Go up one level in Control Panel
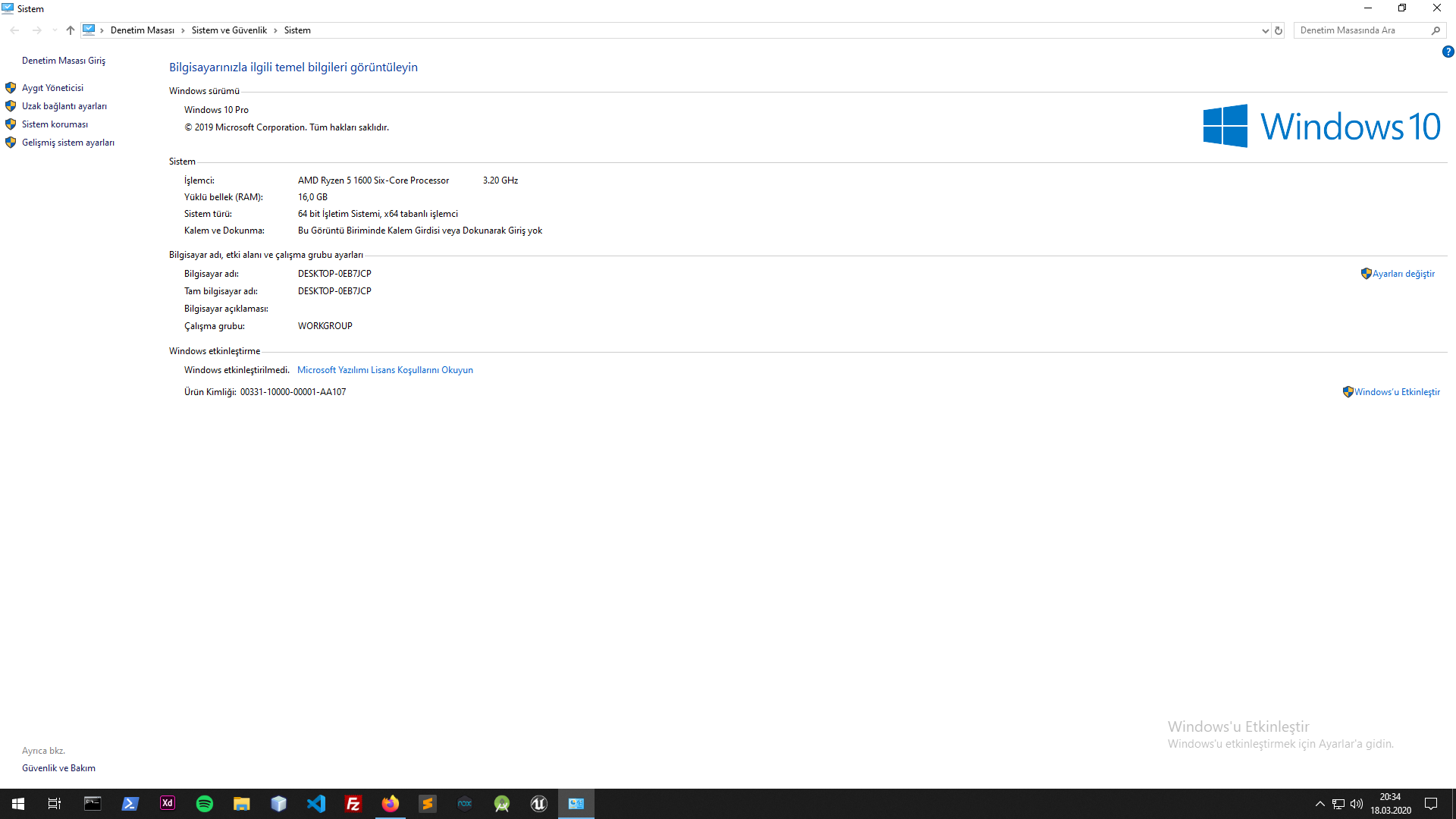This screenshot has height=819, width=1456. [x=71, y=30]
